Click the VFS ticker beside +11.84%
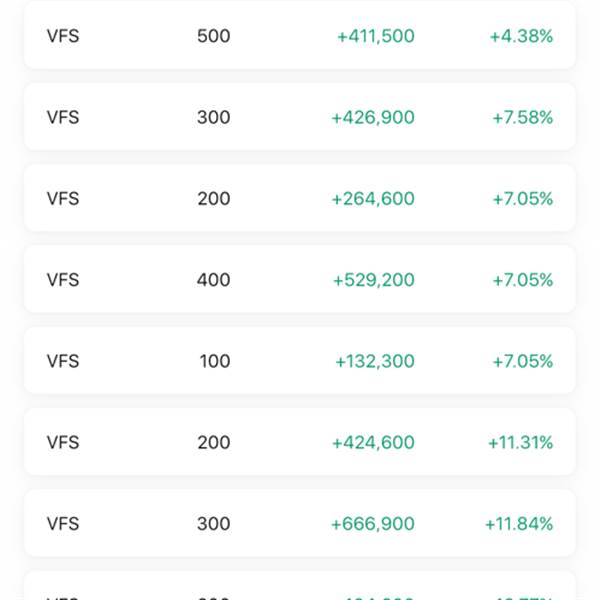The image size is (600, 600). [x=63, y=523]
